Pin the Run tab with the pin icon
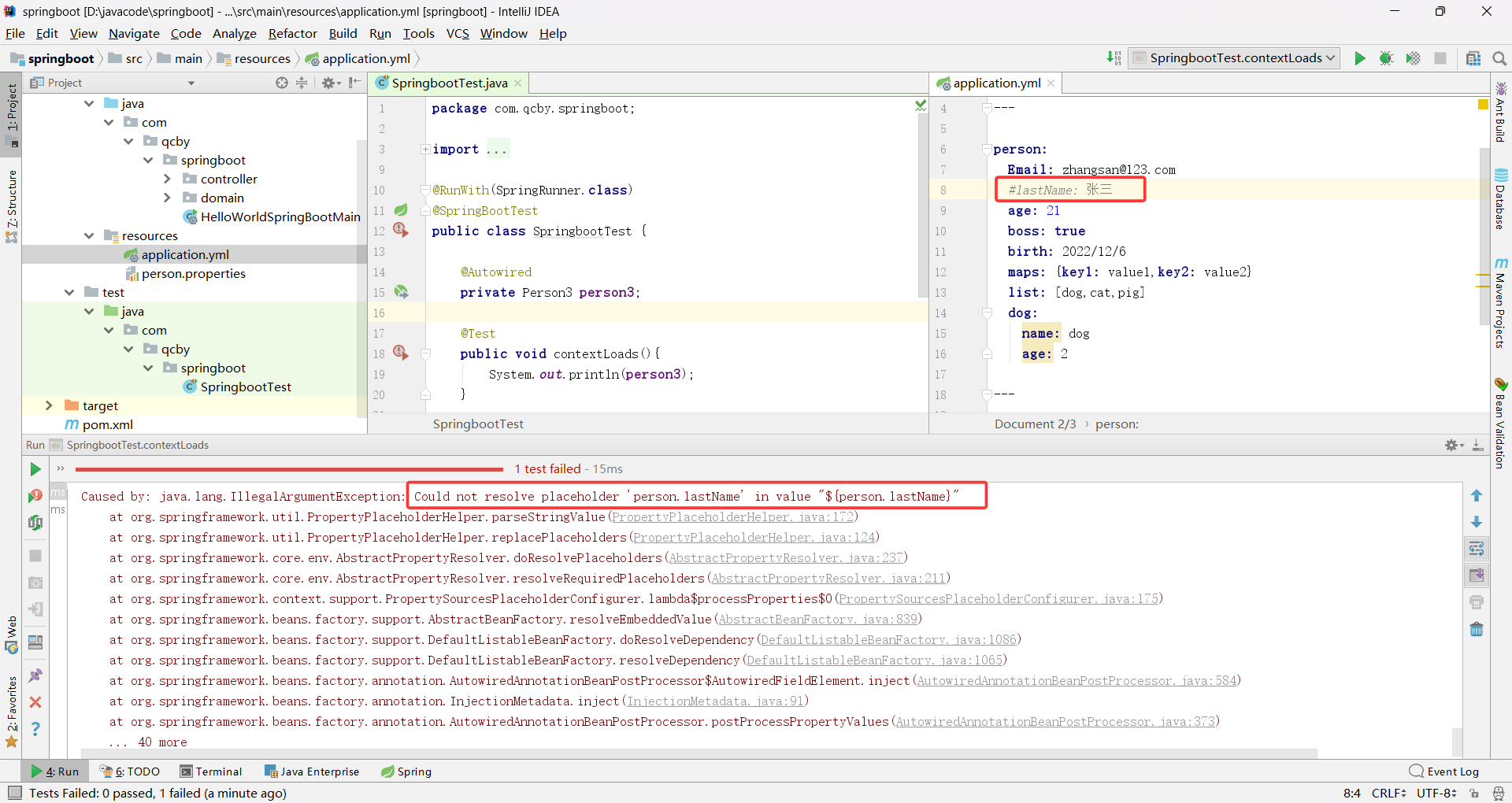 coord(35,675)
